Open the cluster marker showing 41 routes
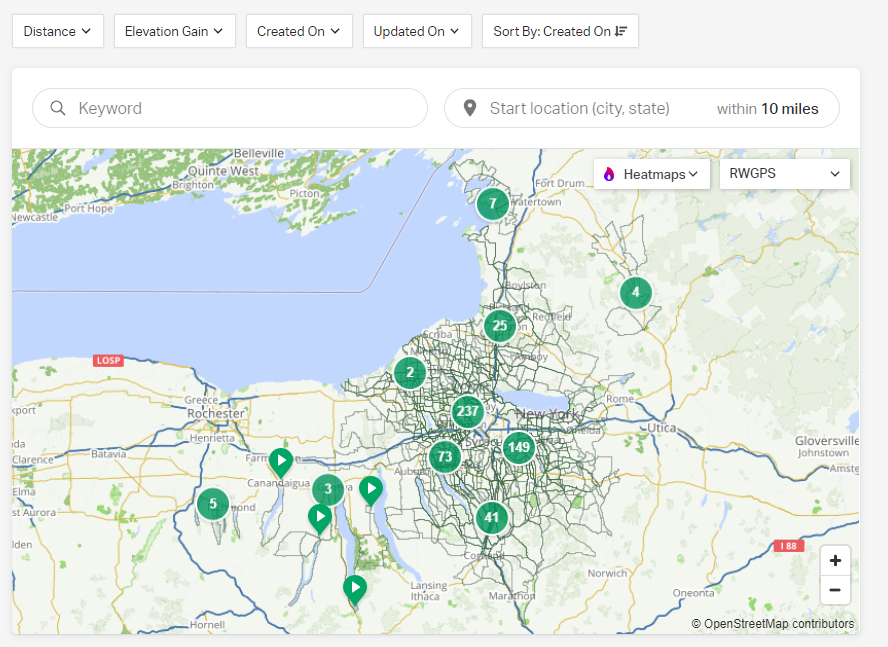Image resolution: width=888 pixels, height=647 pixels. [x=491, y=518]
